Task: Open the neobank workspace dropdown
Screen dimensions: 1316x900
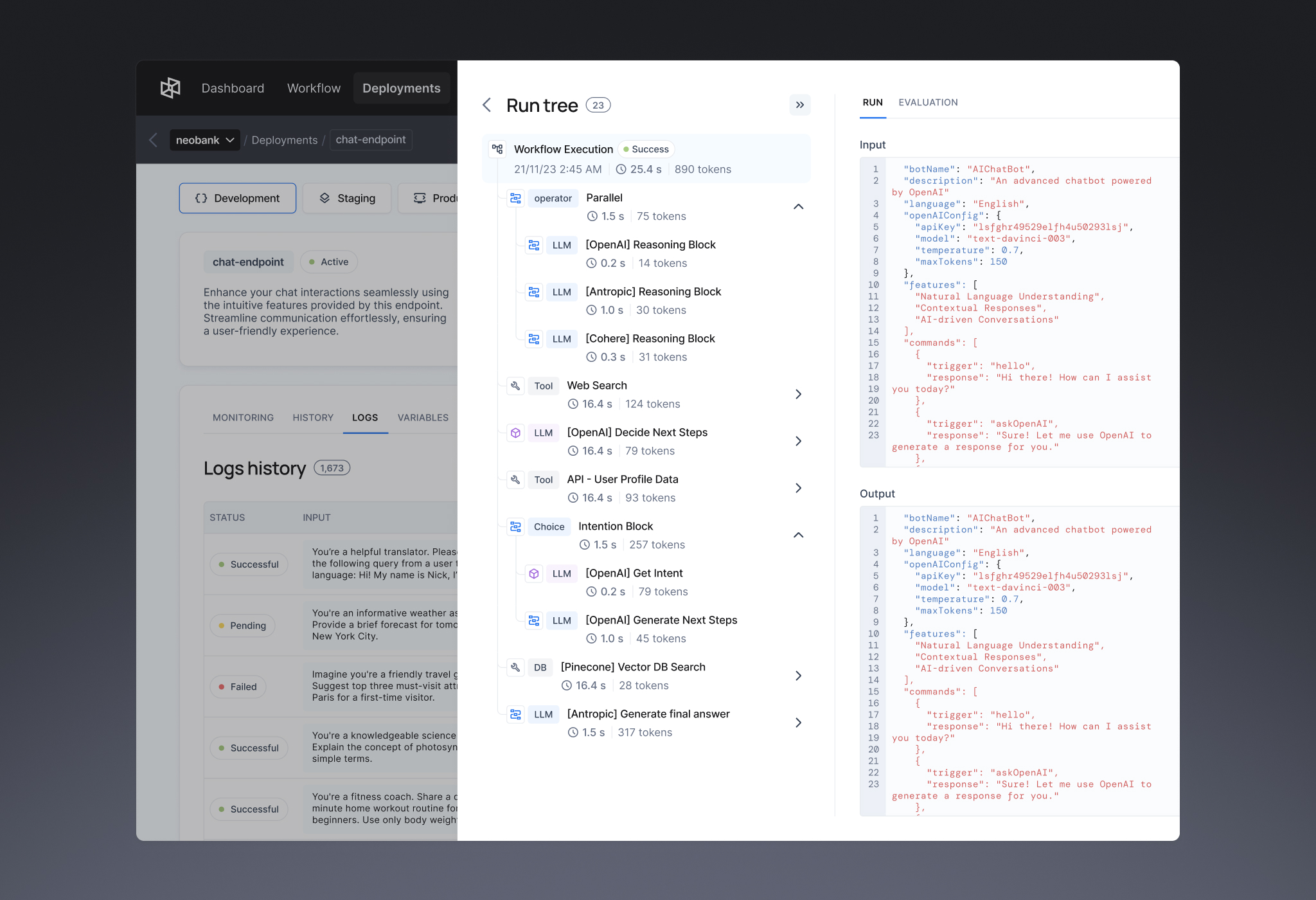Action: [204, 140]
